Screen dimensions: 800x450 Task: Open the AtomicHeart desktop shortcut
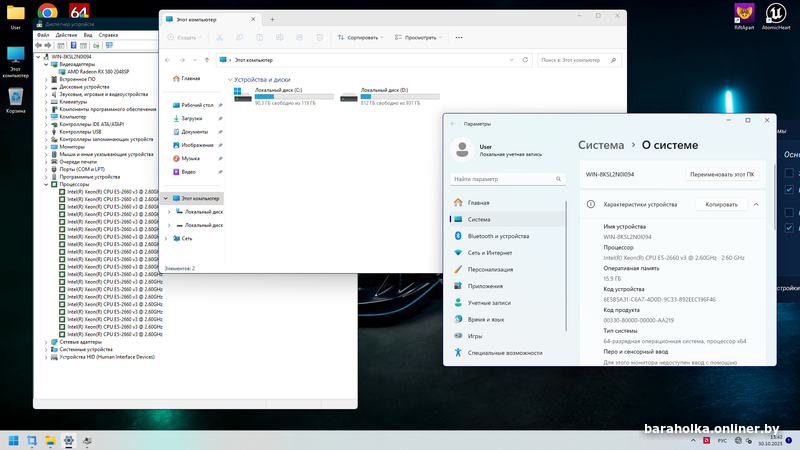[774, 14]
